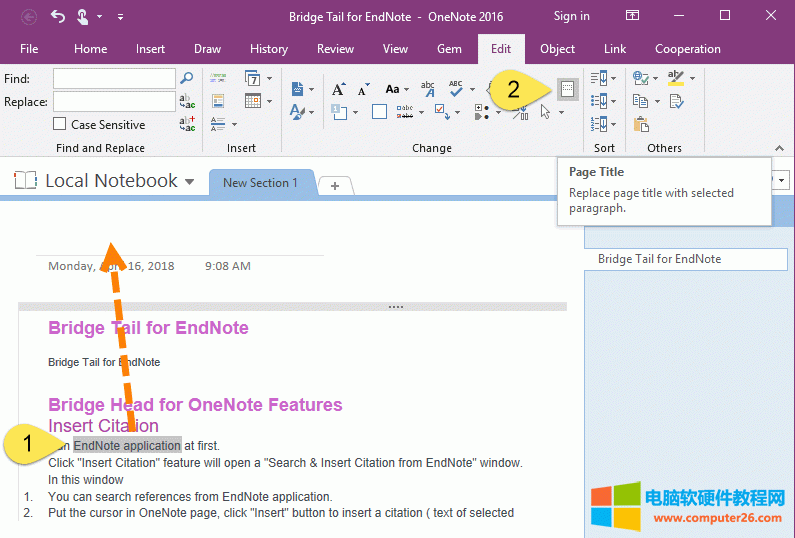Expand the Local Notebook dropdown

190,181
